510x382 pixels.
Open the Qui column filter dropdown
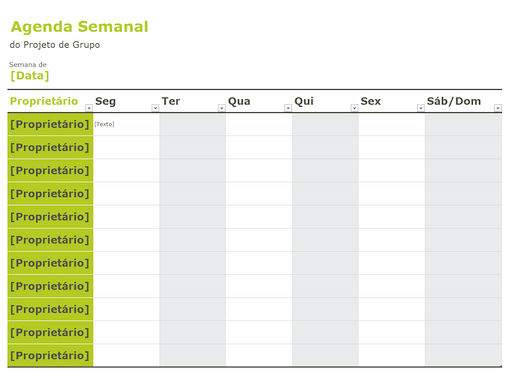pos(354,108)
